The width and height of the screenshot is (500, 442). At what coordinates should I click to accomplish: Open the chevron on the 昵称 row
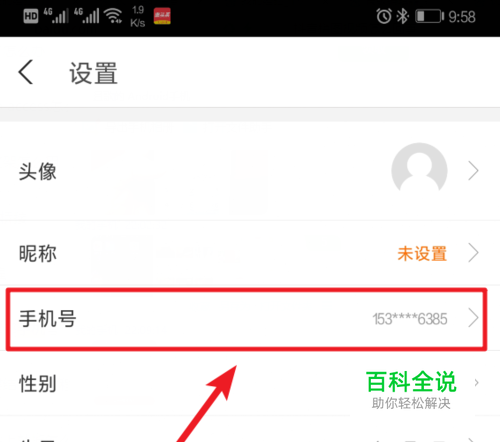pyautogui.click(x=473, y=253)
